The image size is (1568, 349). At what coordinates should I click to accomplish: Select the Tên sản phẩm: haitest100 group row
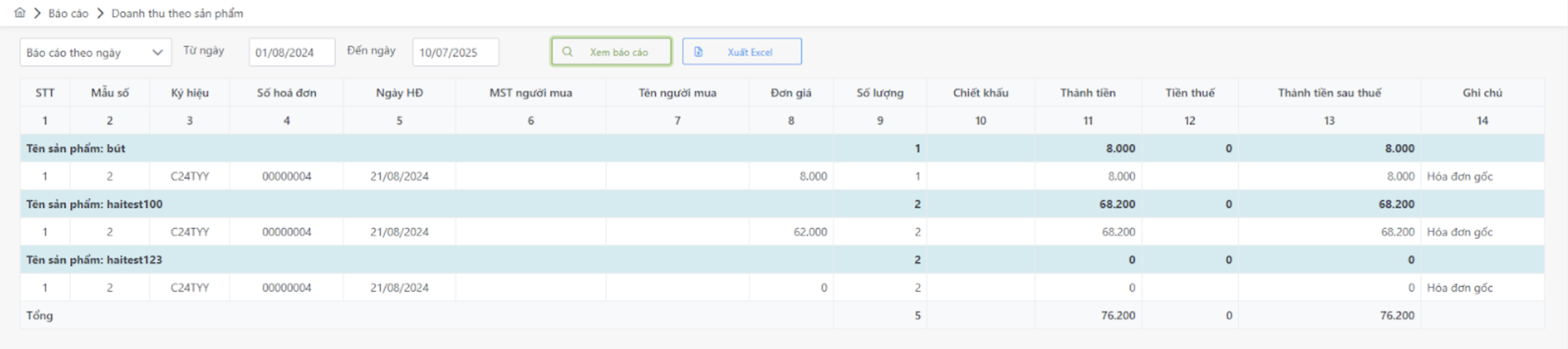pyautogui.click(x=94, y=204)
